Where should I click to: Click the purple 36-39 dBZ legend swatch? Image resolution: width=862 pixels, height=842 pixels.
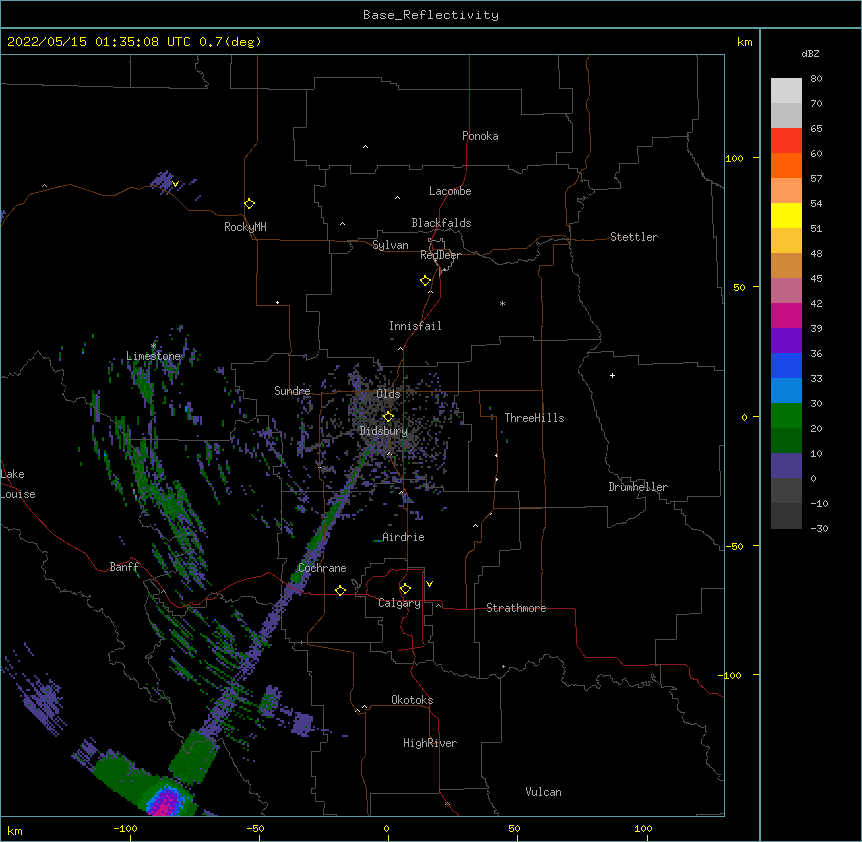pos(786,341)
